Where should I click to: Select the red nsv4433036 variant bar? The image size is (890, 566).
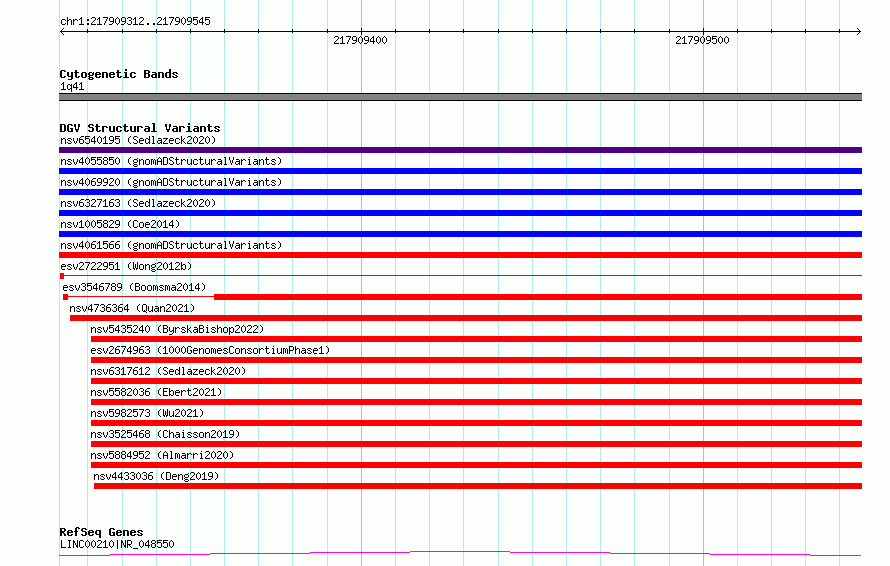click(478, 486)
